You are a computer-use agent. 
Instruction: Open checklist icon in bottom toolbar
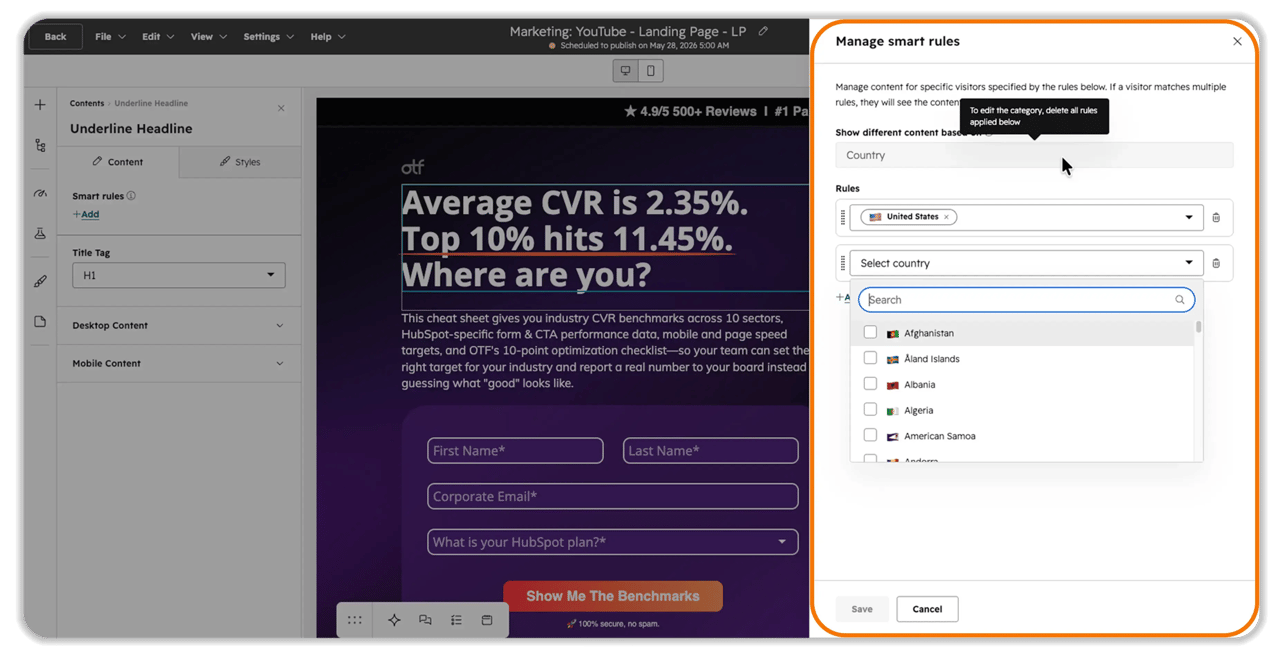coord(456,620)
